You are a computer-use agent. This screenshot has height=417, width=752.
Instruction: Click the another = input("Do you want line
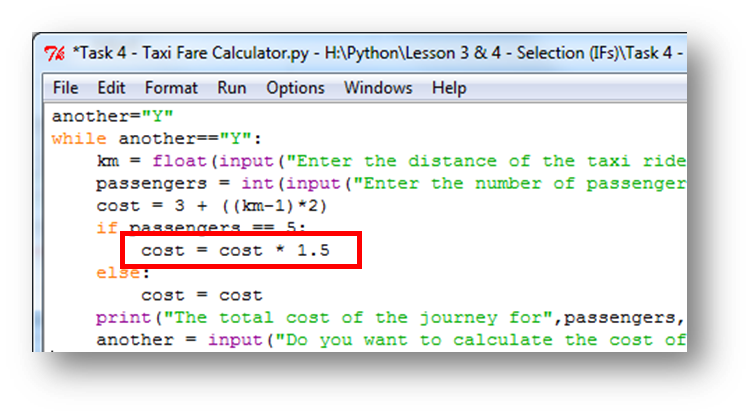click(x=391, y=340)
